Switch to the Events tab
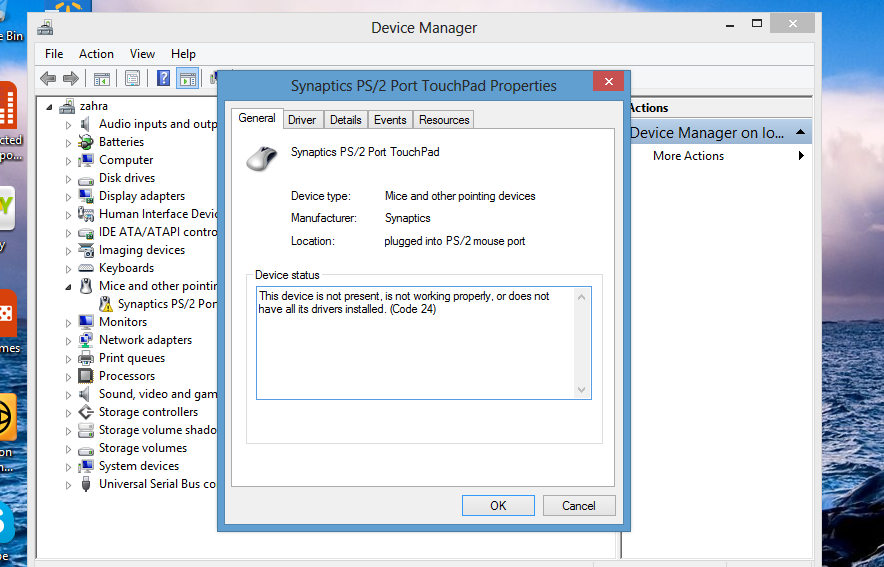 (x=390, y=120)
